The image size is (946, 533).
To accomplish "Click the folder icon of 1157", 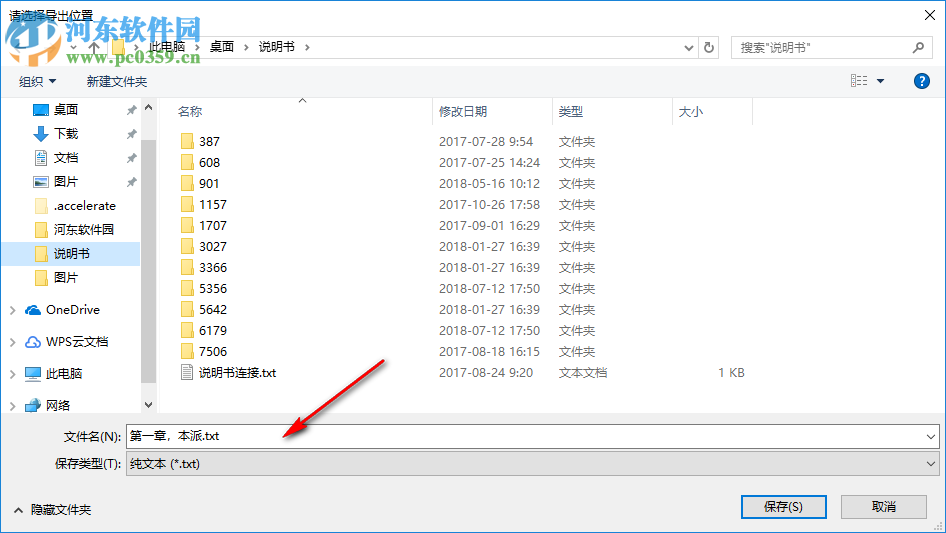I will [x=187, y=205].
